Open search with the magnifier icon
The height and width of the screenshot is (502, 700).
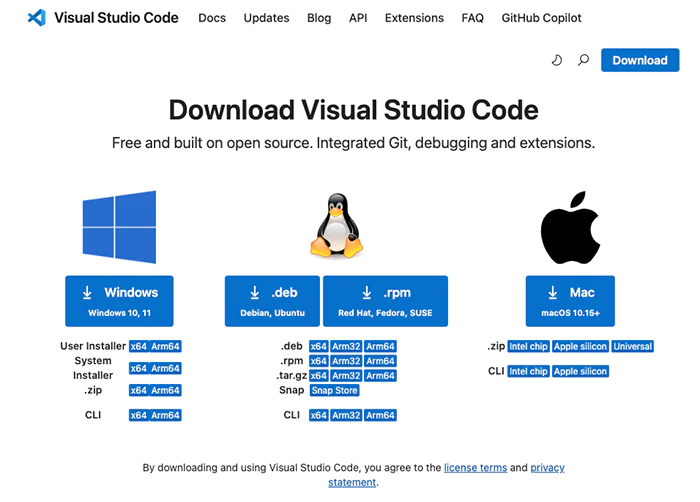pyautogui.click(x=583, y=60)
